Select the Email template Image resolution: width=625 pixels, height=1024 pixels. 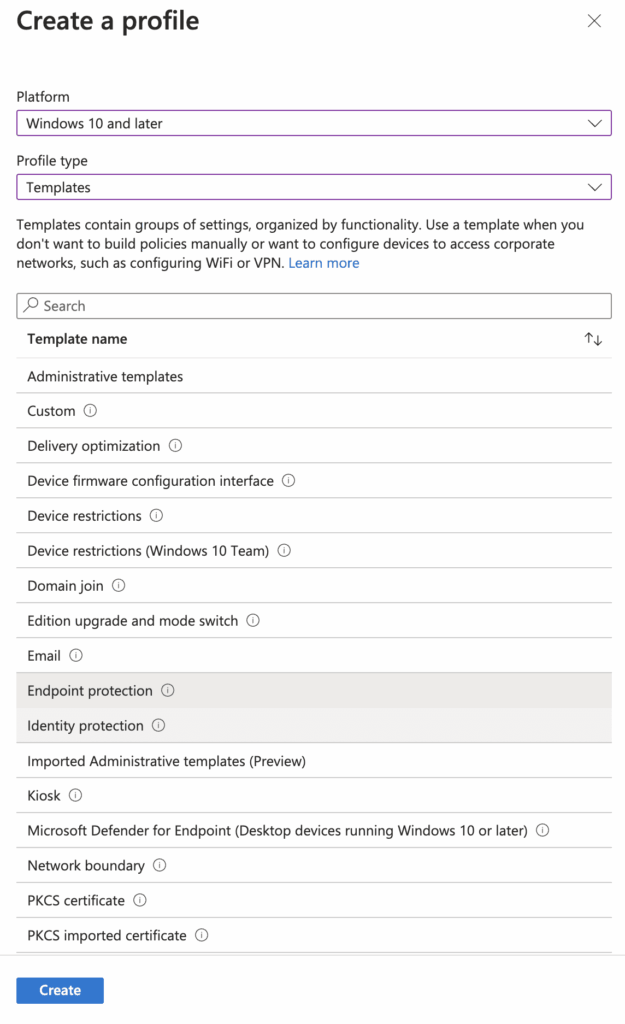[42, 655]
